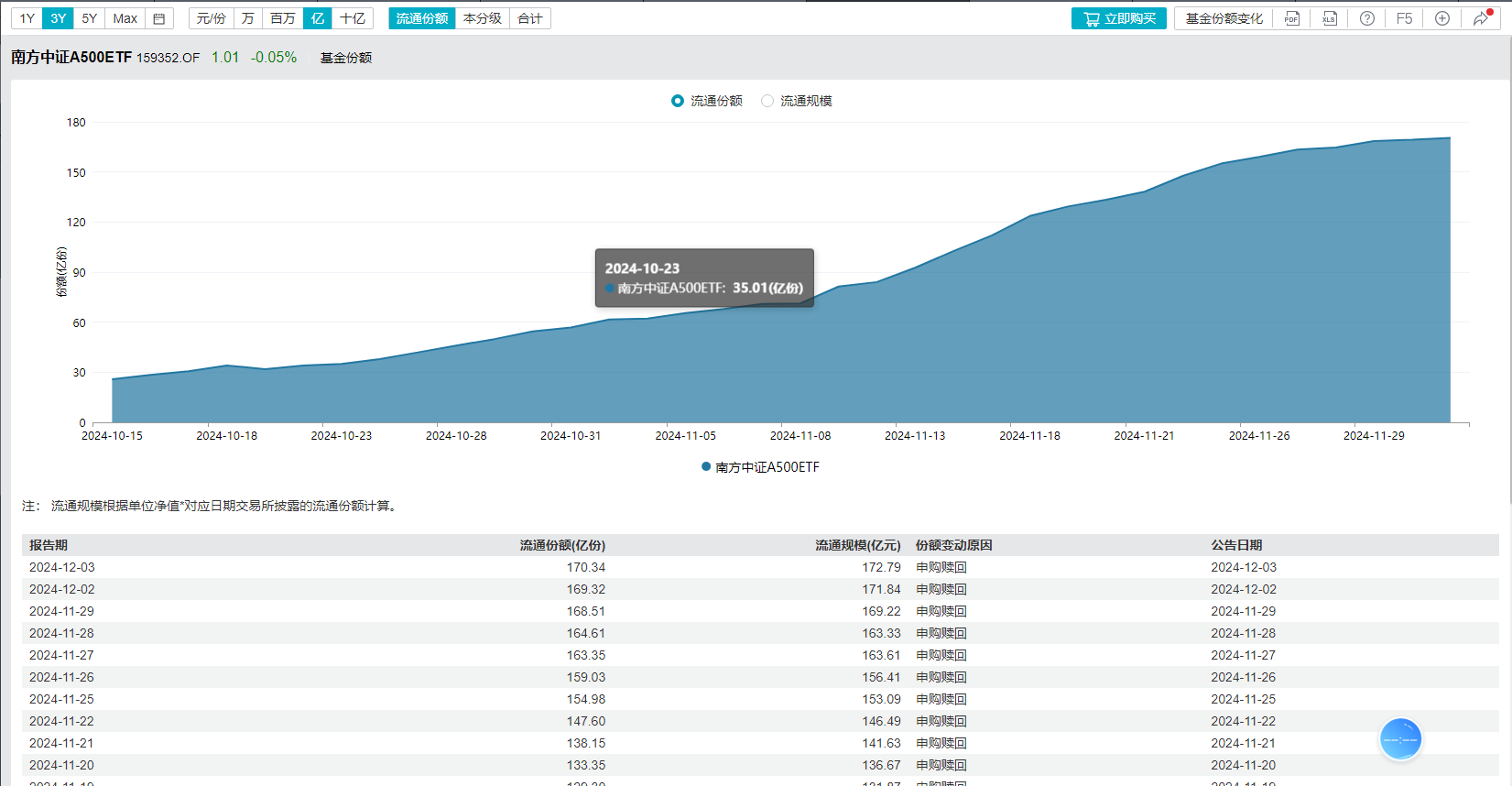Click share value 170.34
This screenshot has width=1512, height=786.
[x=586, y=567]
